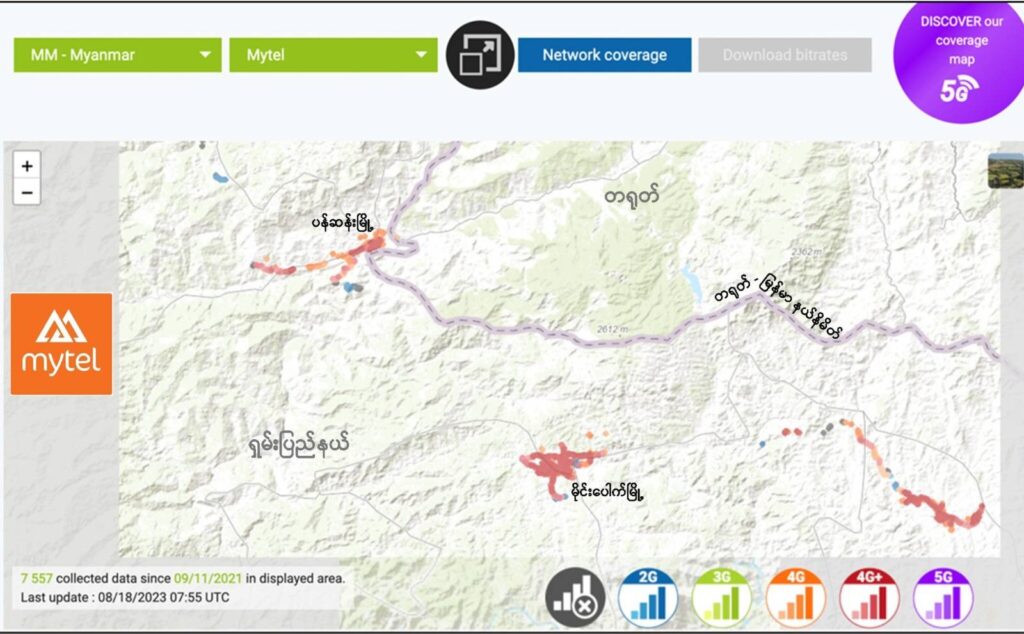This screenshot has height=634, width=1024.
Task: Click the Mytel orange logo
Action: (x=61, y=344)
